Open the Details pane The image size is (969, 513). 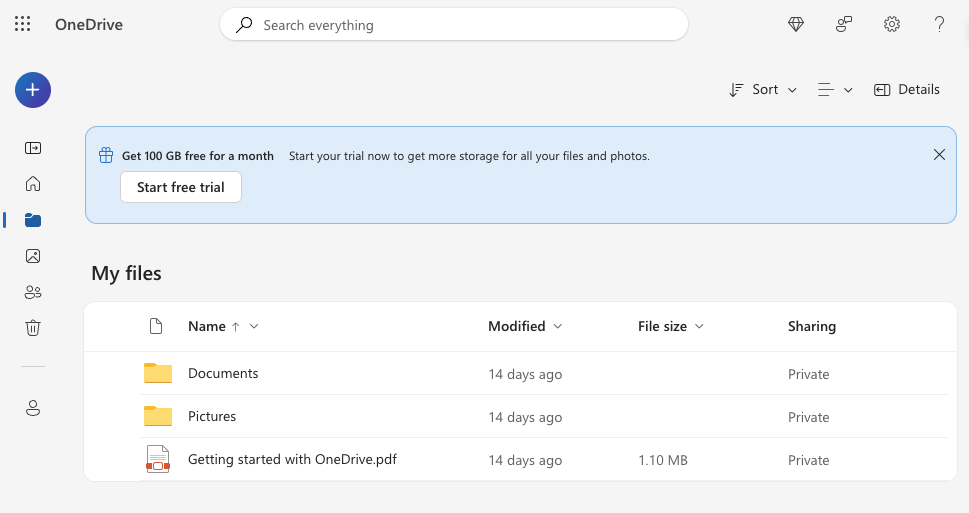point(907,90)
